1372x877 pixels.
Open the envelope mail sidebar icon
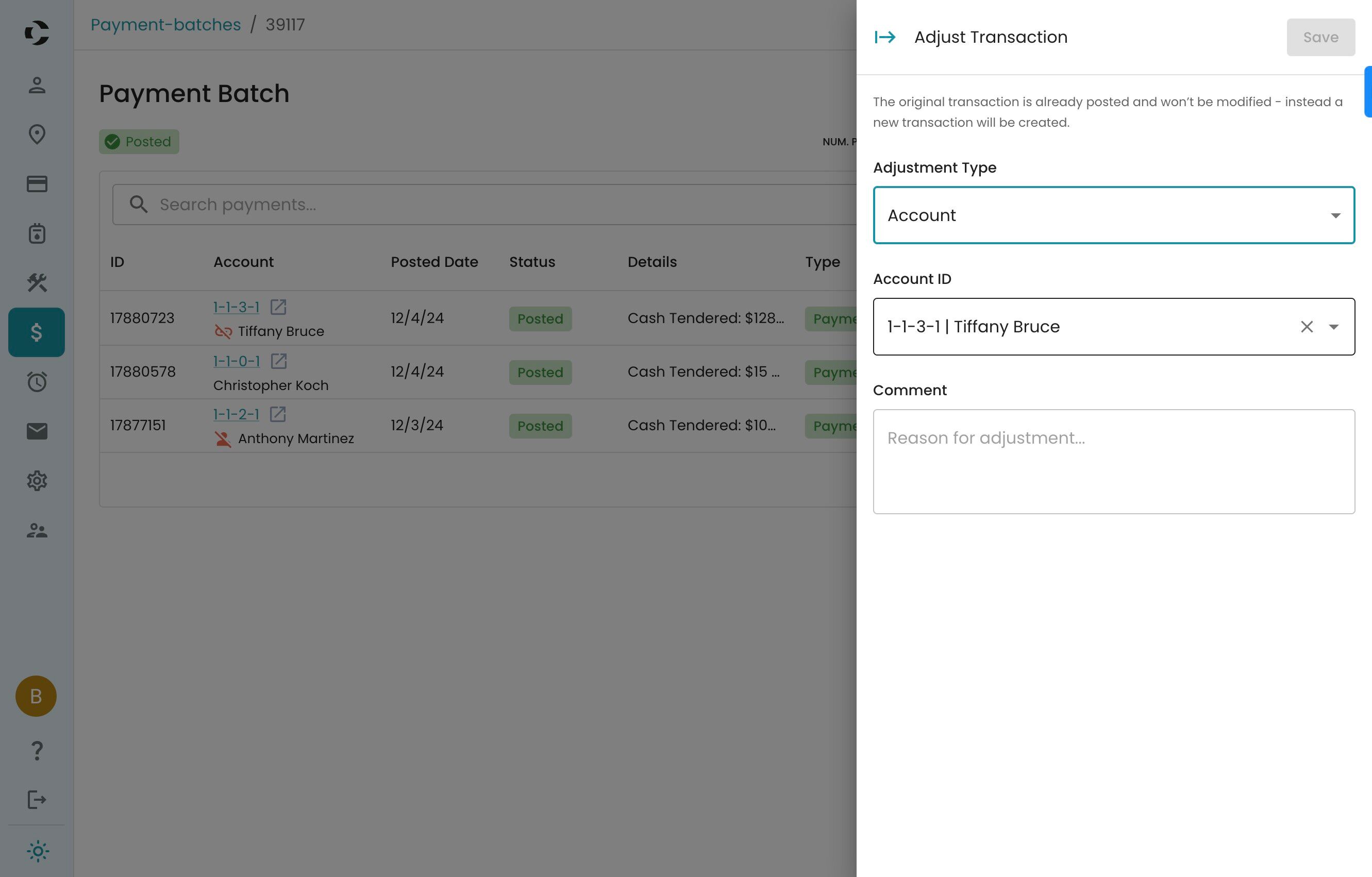pos(37,431)
